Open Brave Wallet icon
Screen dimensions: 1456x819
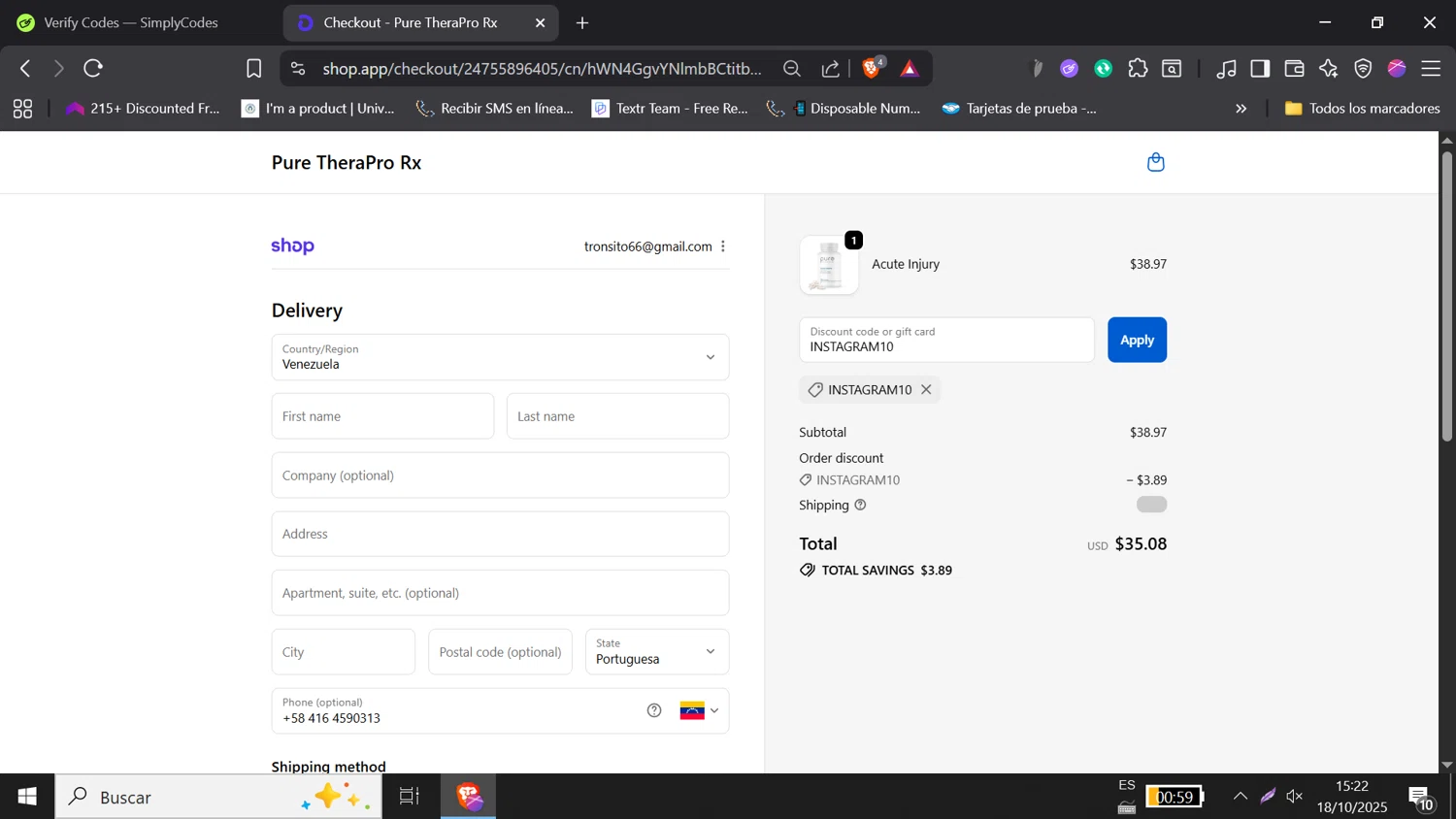coord(1294,69)
